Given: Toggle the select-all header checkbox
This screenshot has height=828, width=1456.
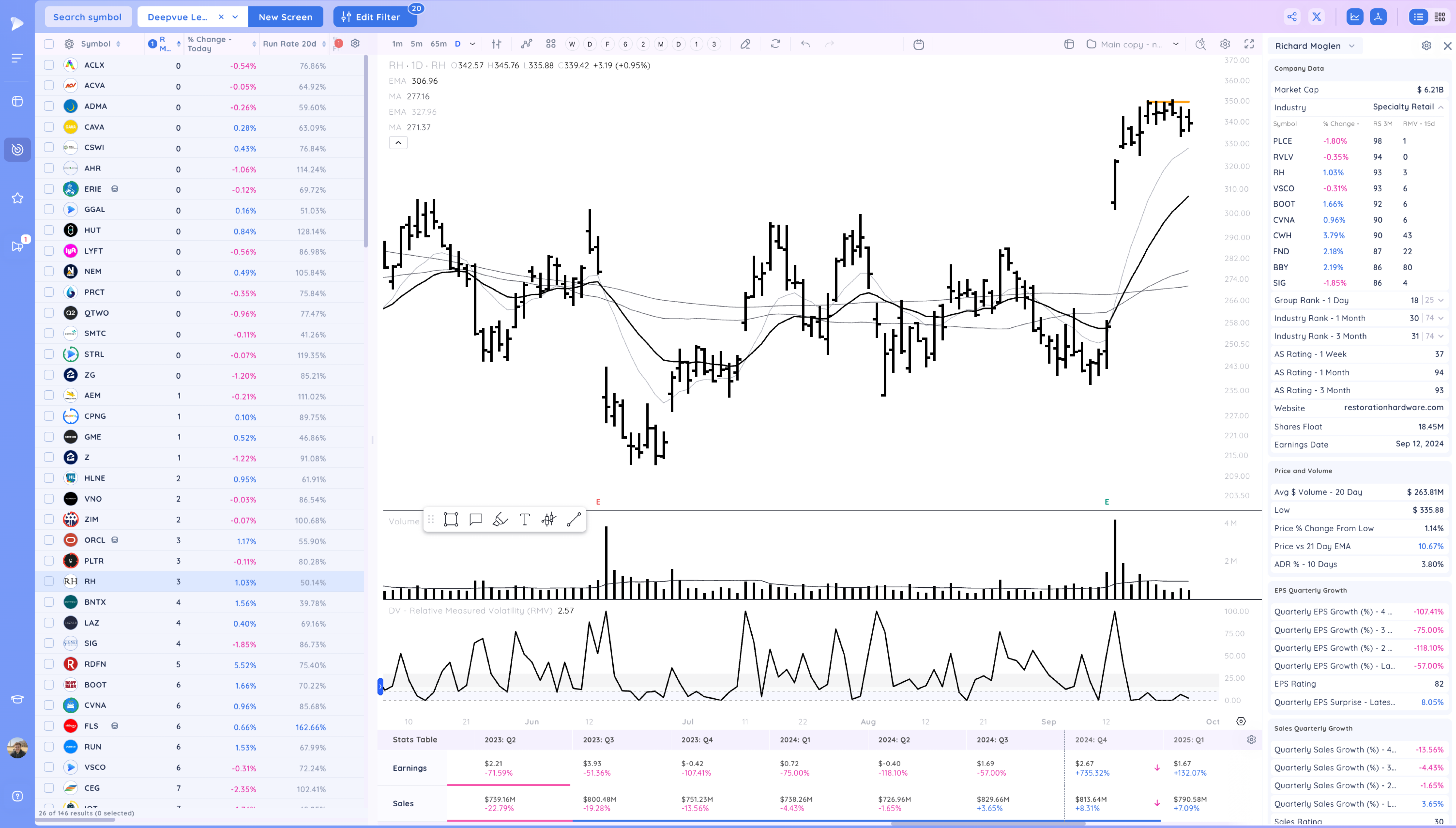Looking at the screenshot, I should click(49, 44).
